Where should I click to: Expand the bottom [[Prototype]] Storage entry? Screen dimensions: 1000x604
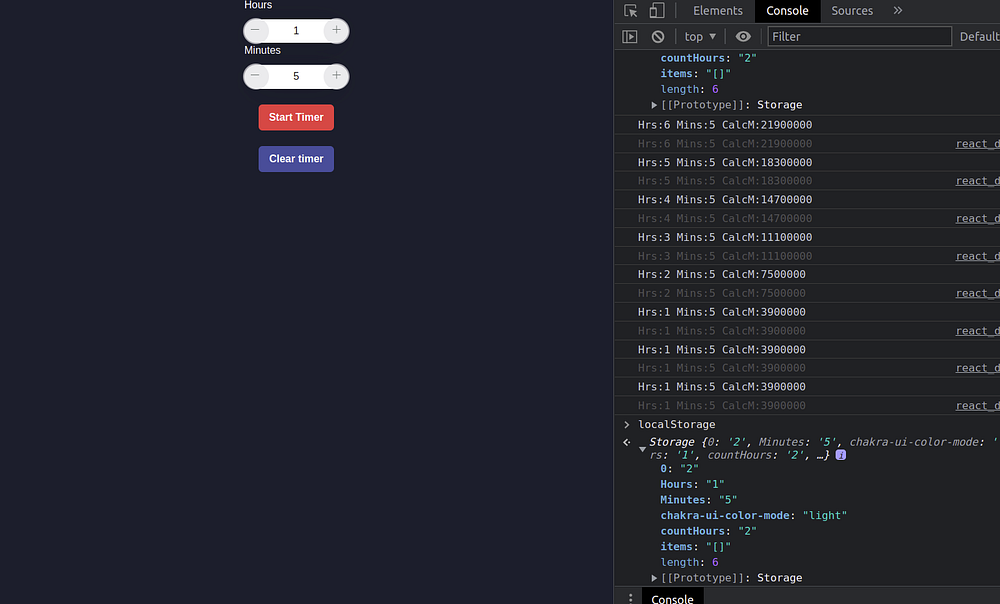[x=655, y=578]
